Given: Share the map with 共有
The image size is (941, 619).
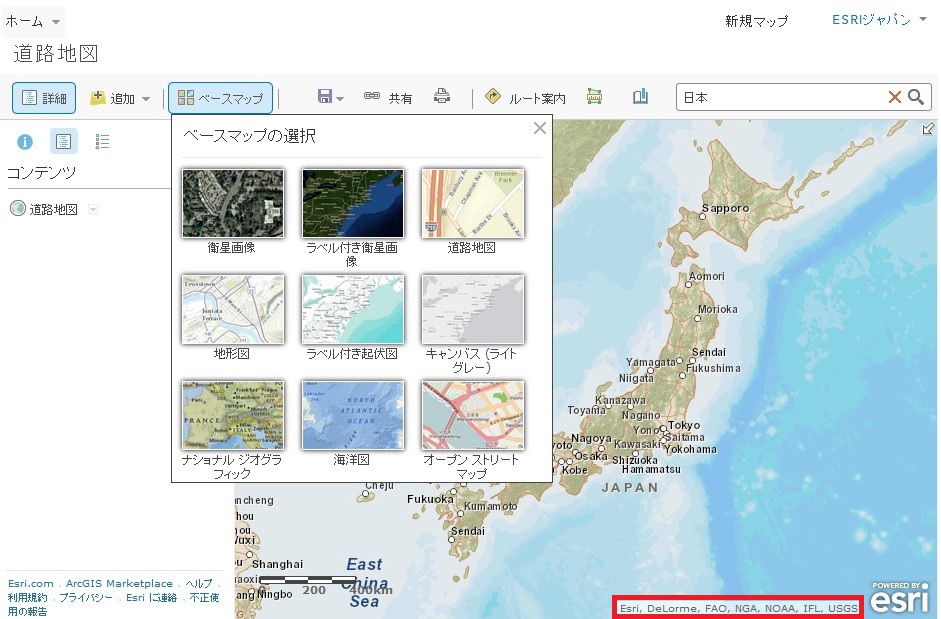Looking at the screenshot, I should (388, 97).
